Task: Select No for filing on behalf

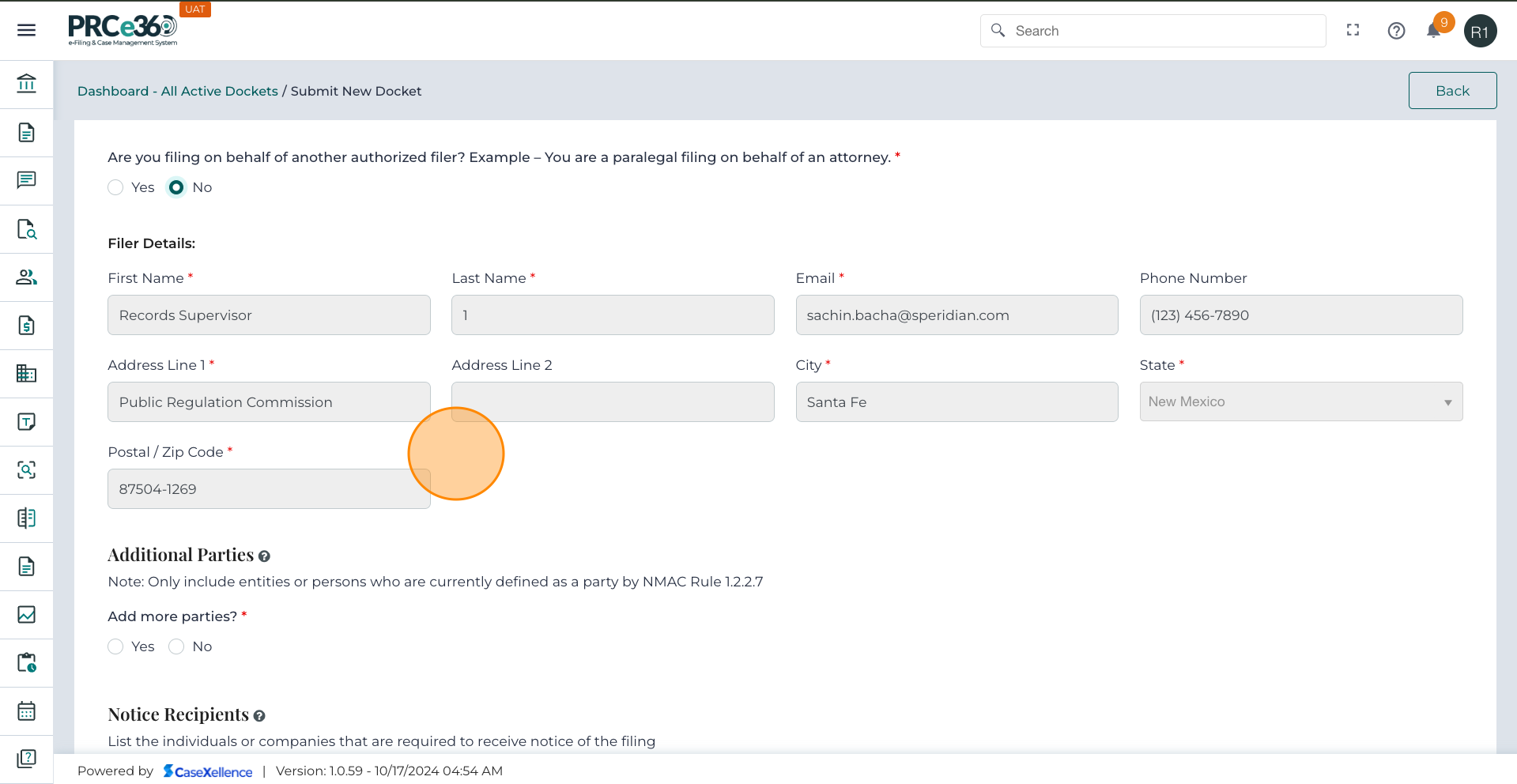Action: tap(176, 187)
